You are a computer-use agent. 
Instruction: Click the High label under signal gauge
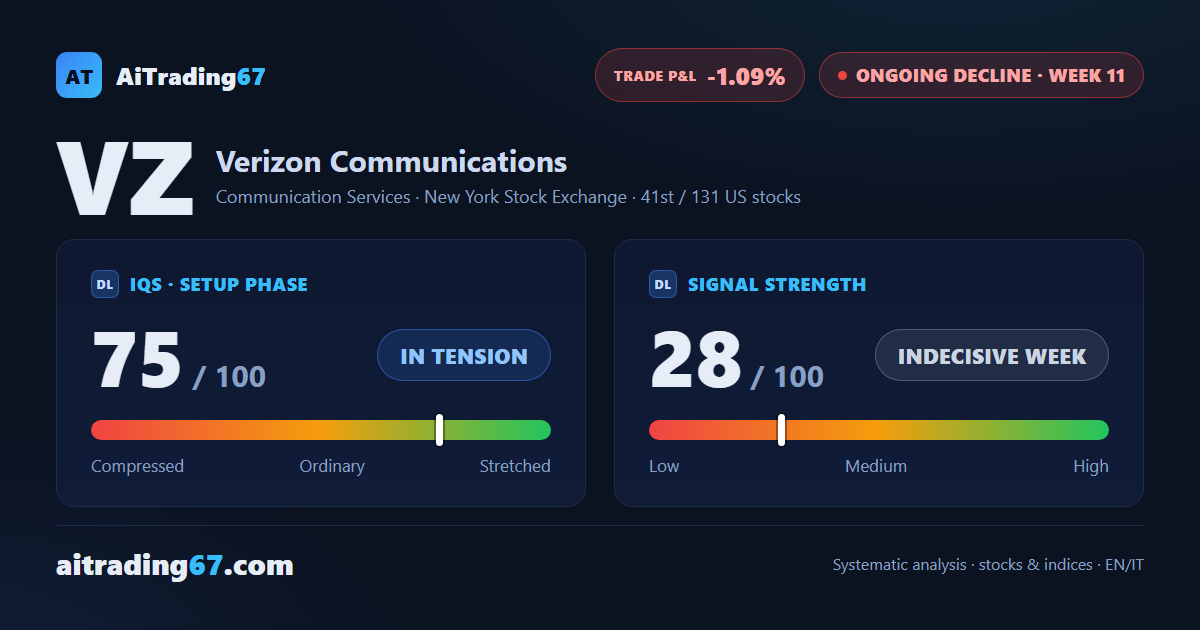(1091, 466)
